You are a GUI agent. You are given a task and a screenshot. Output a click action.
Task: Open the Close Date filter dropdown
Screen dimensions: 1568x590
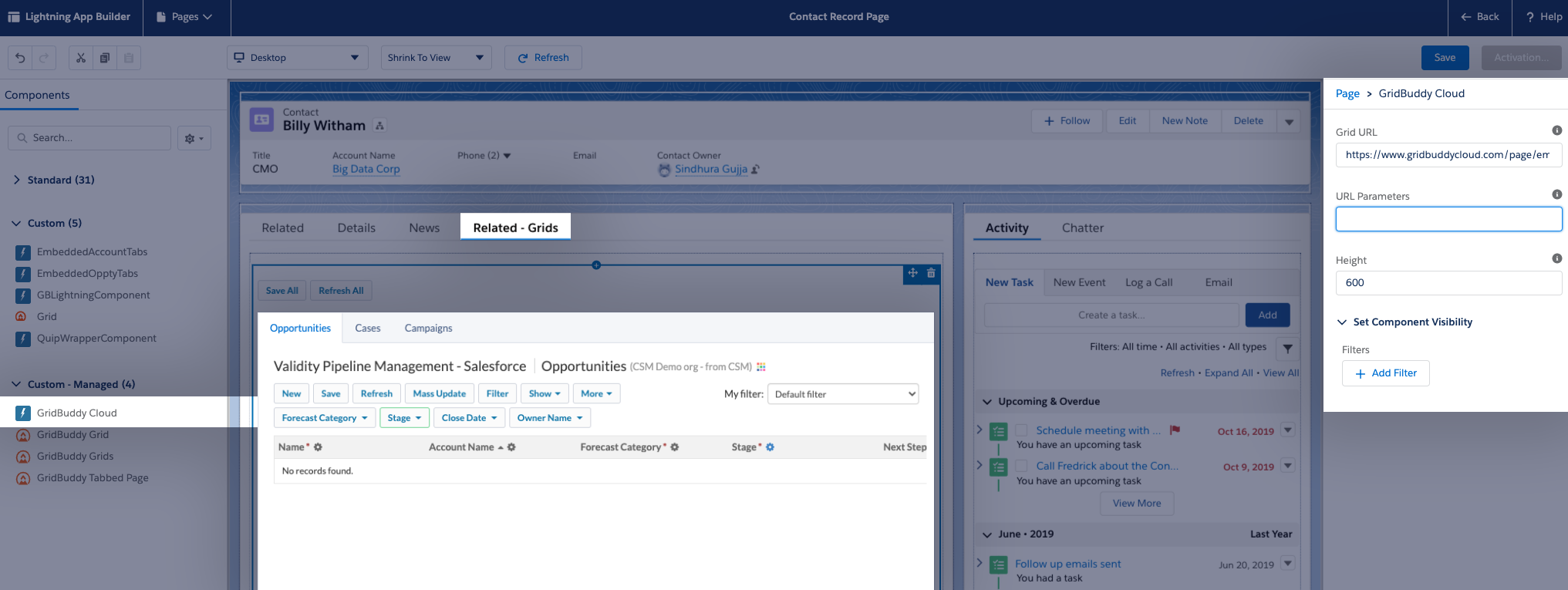pyautogui.click(x=469, y=418)
